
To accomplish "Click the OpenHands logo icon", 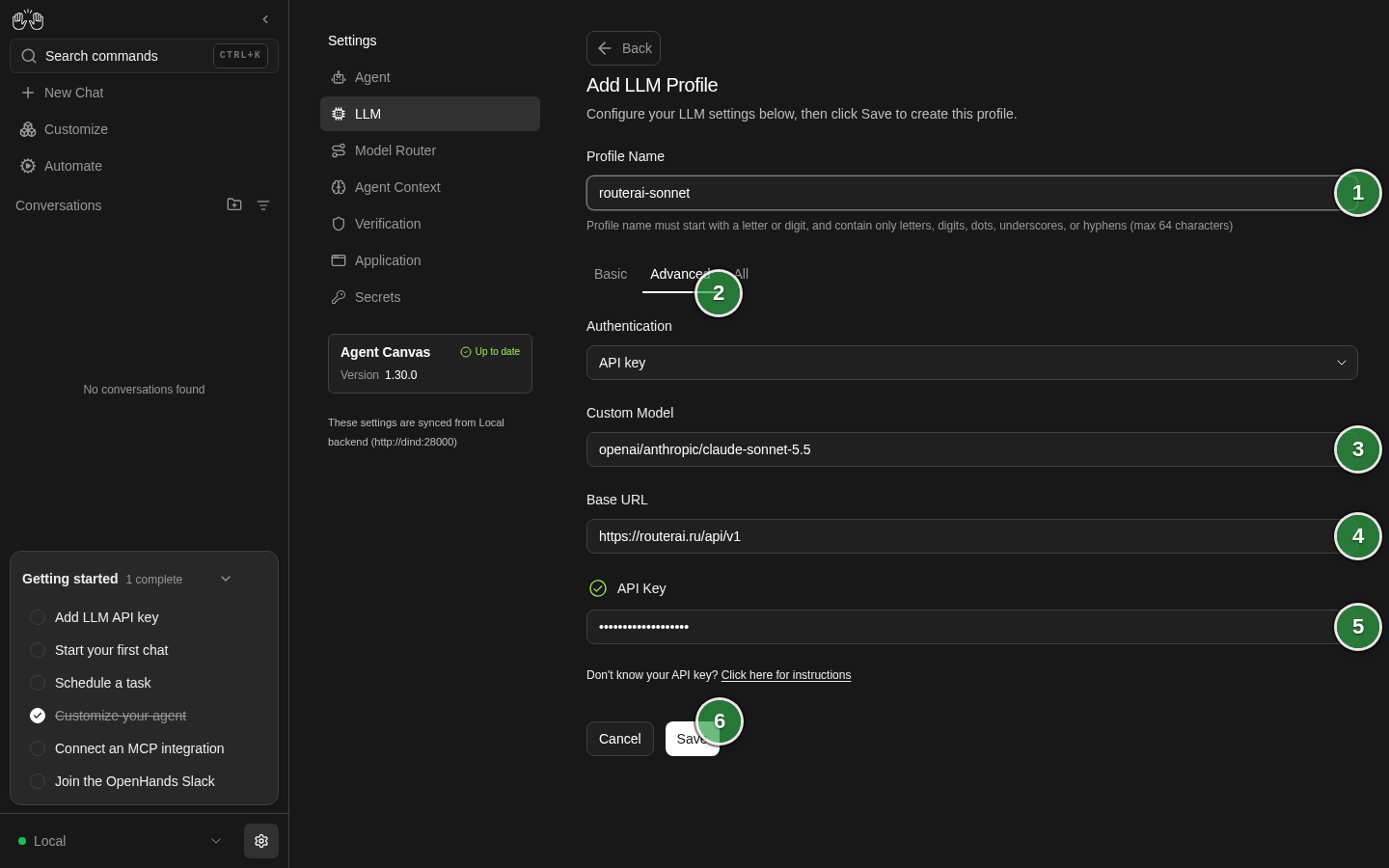I will pos(28,19).
